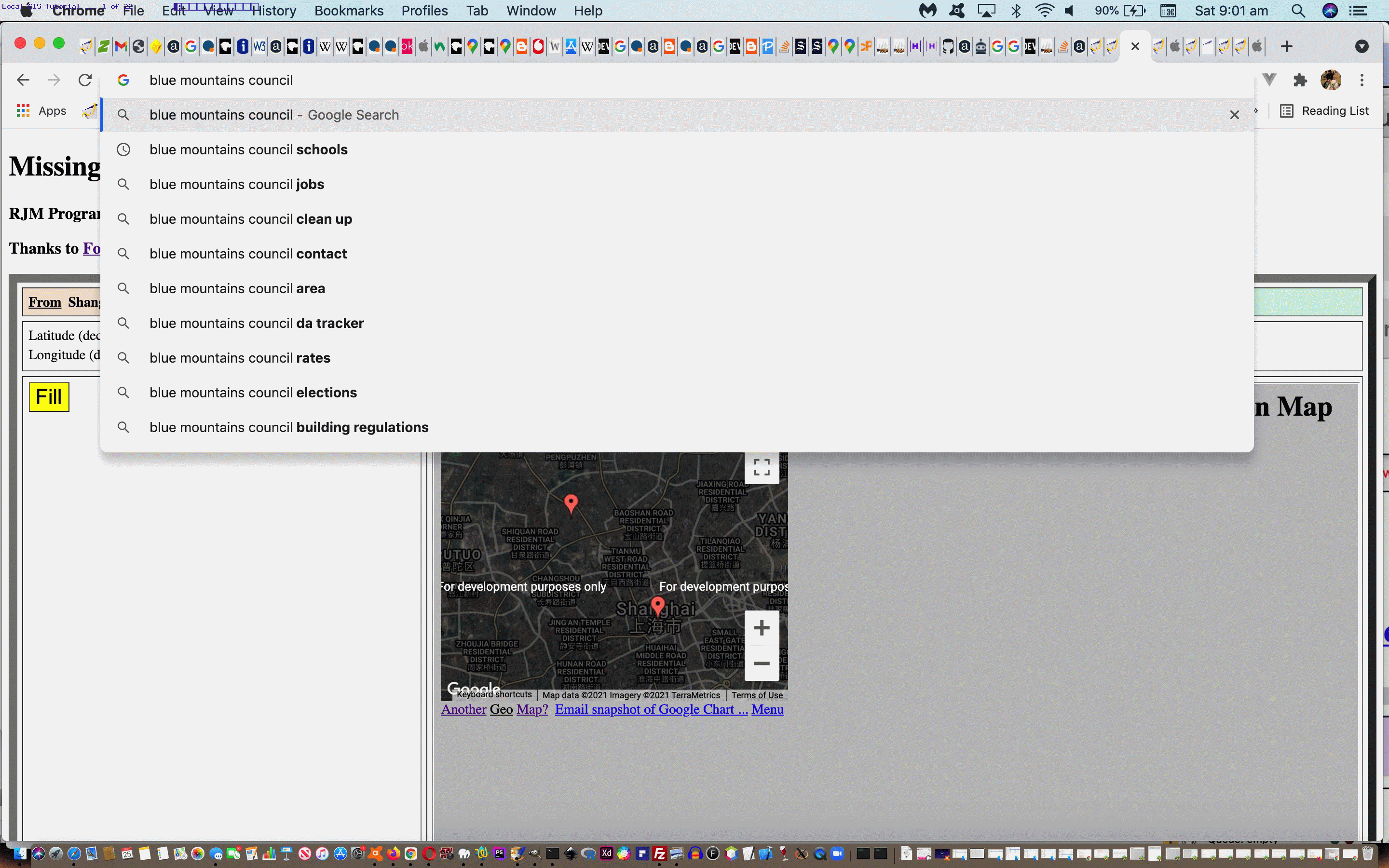This screenshot has width=1389, height=868.
Task: Open the Bookmarks menu
Action: pyautogui.click(x=349, y=11)
